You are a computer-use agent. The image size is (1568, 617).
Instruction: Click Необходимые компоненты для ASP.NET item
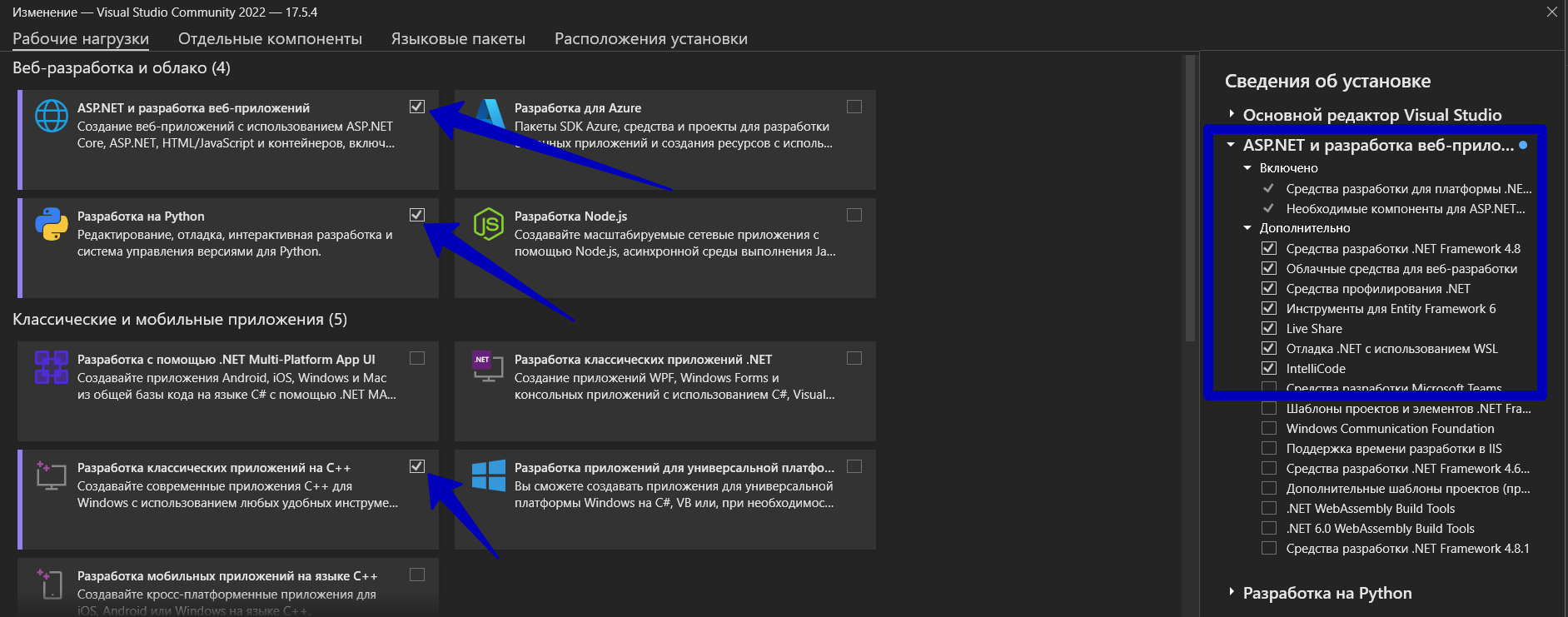pyautogui.click(x=1406, y=208)
